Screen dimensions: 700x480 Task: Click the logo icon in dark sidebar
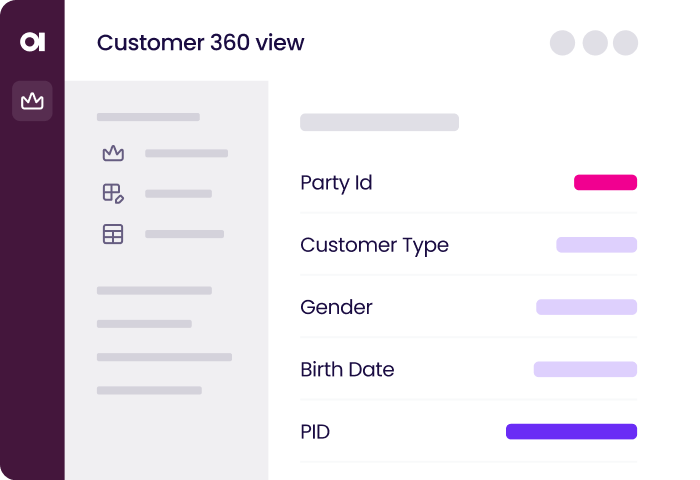32,42
